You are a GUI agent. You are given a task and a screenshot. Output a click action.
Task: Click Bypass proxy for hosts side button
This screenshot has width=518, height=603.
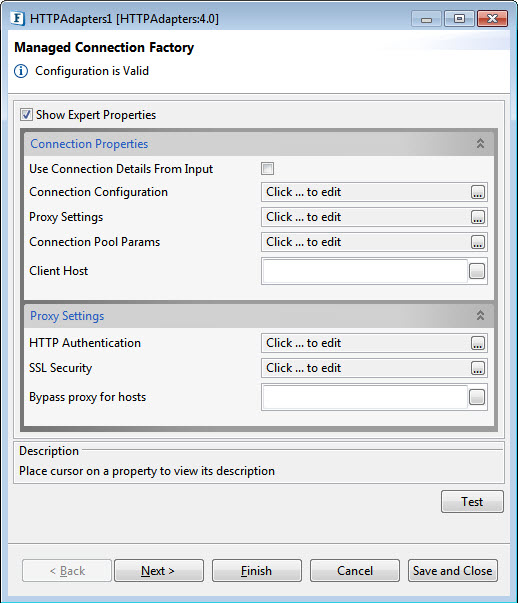click(477, 397)
